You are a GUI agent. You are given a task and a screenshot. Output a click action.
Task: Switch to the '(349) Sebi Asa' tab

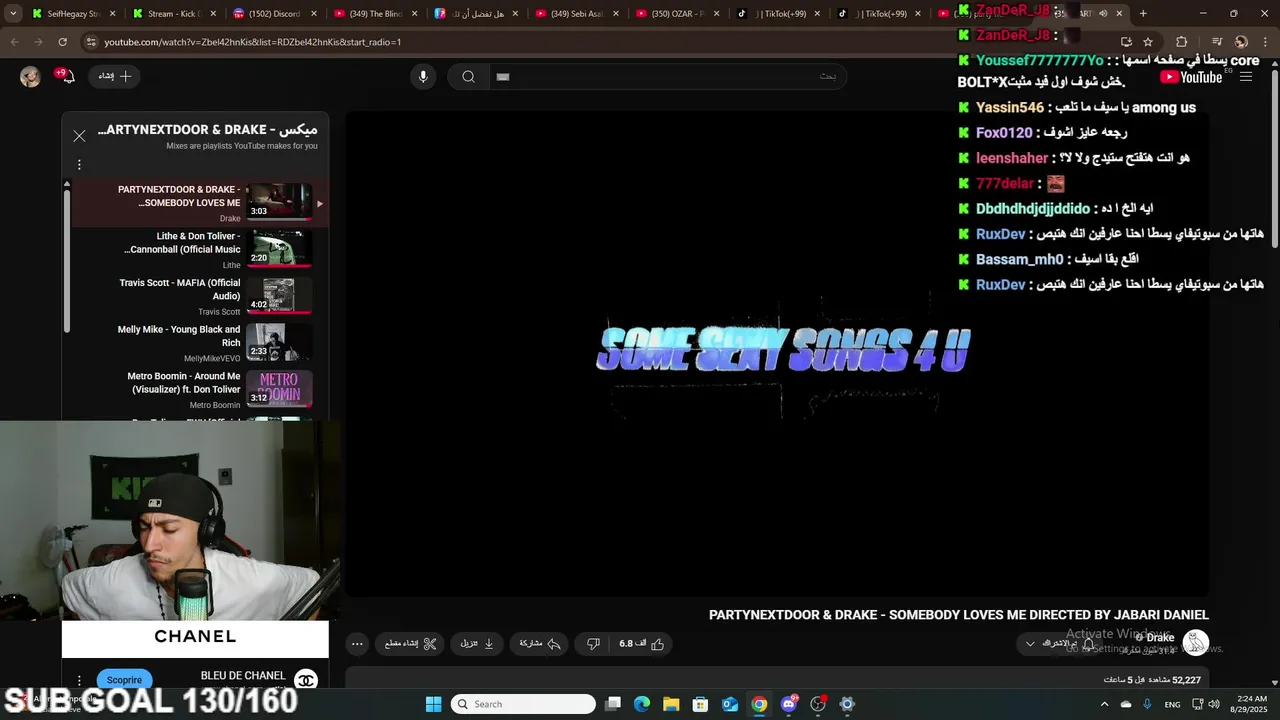click(575, 14)
